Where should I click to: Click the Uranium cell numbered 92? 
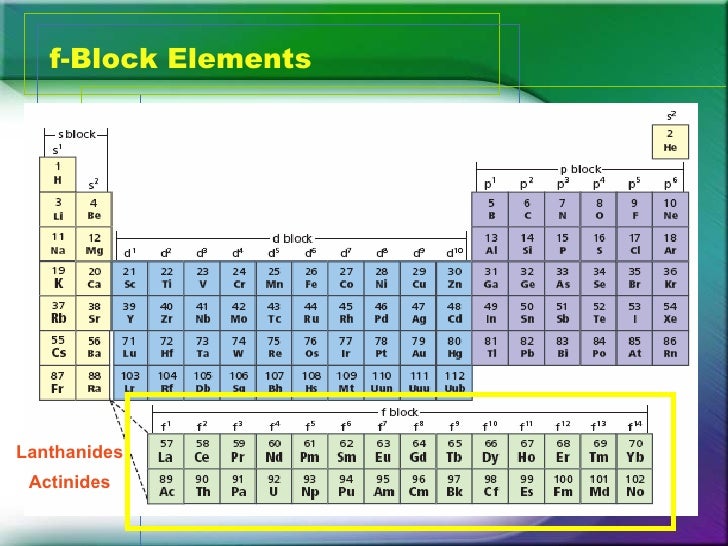(274, 486)
